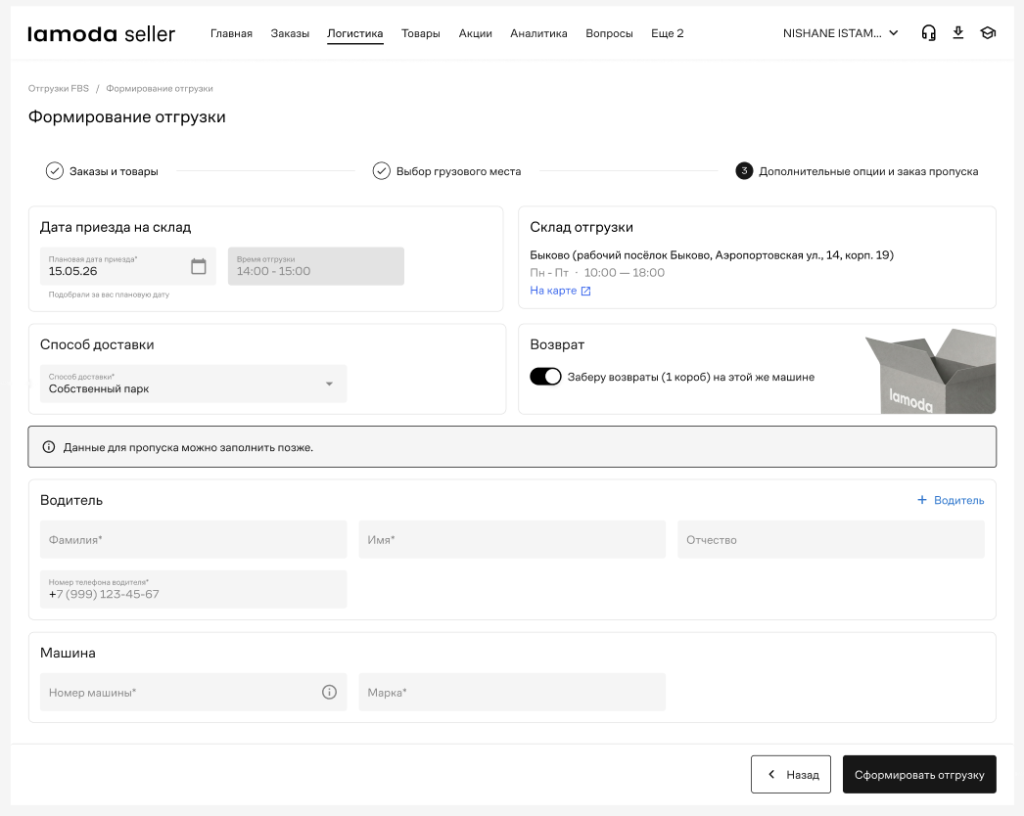The height and width of the screenshot is (816, 1024).
Task: Click the Плановая дата приезда date field
Action: [128, 266]
